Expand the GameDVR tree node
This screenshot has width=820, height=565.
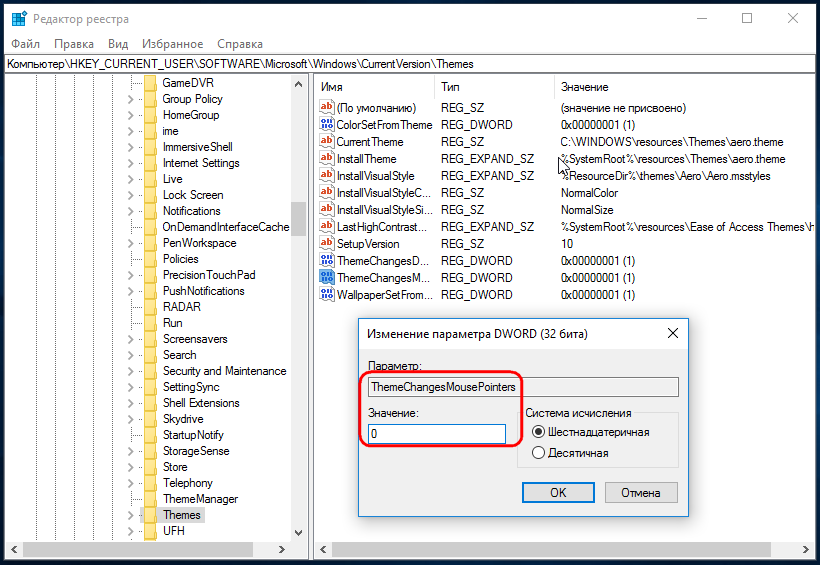click(130, 83)
